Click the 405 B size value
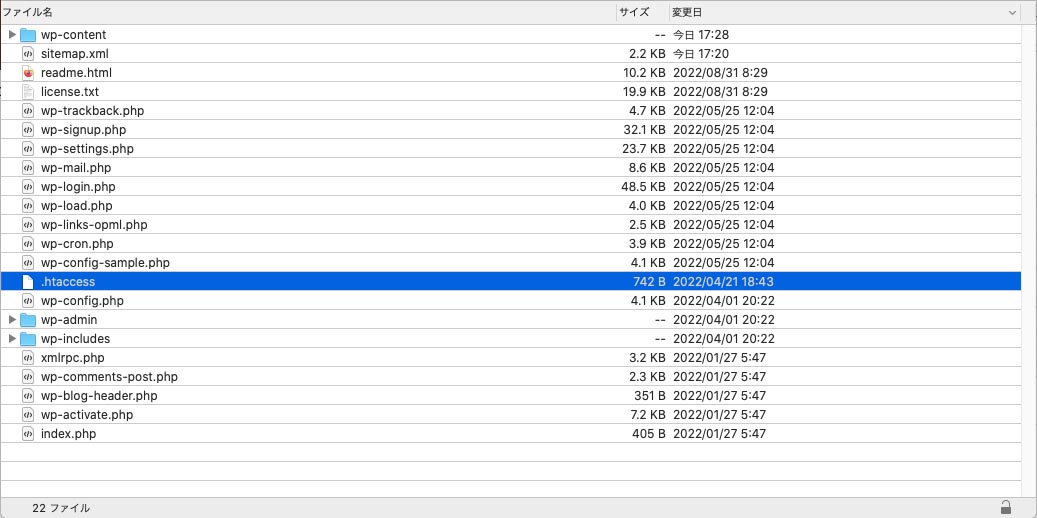The height and width of the screenshot is (518, 1037). [649, 435]
